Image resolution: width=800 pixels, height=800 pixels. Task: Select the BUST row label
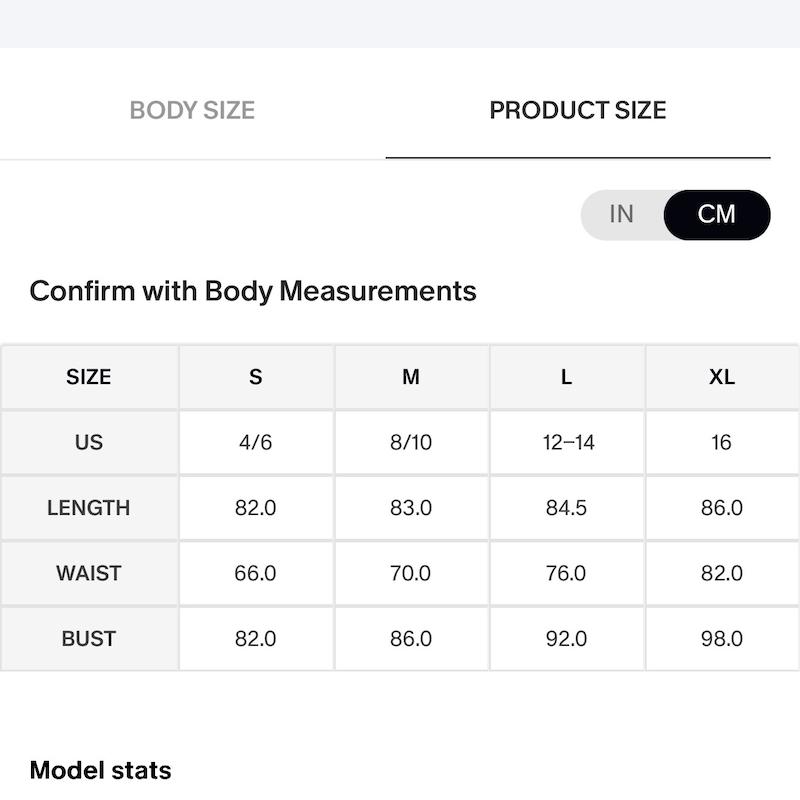[89, 638]
